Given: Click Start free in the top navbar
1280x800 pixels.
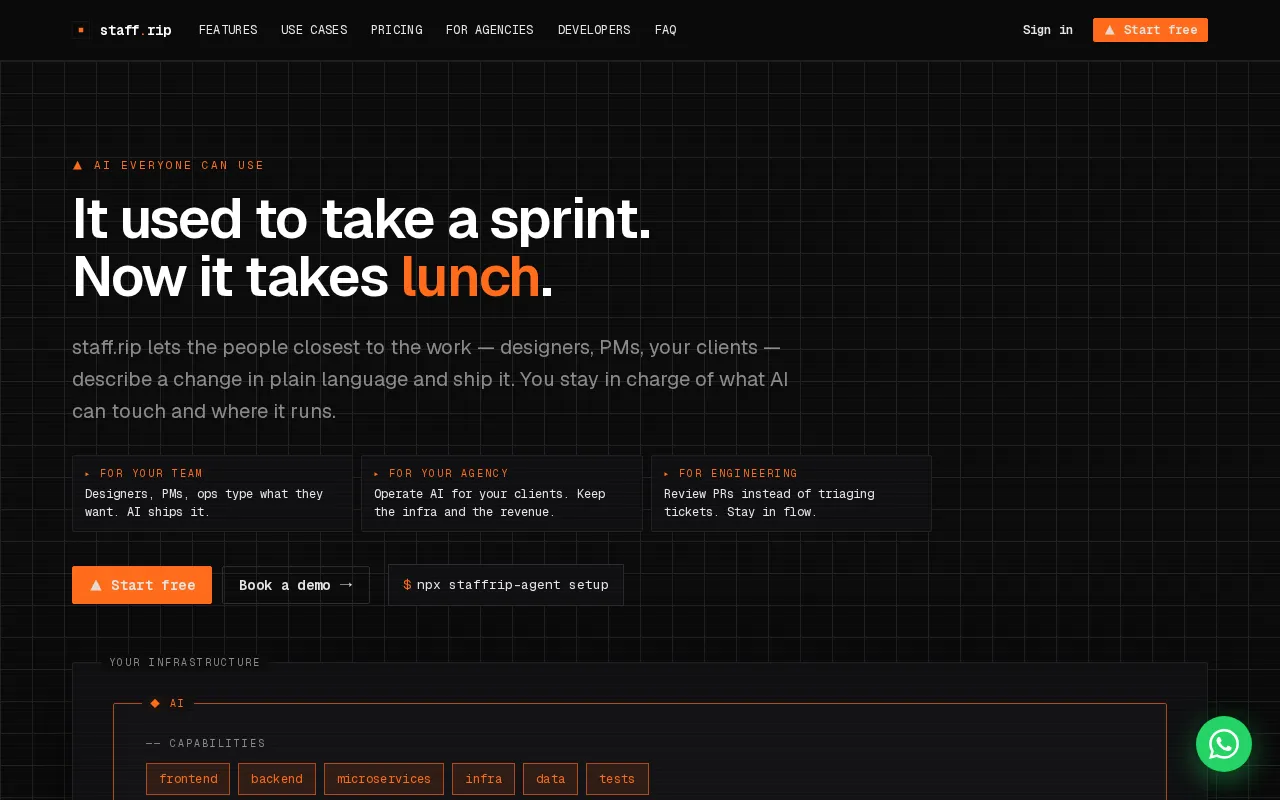Looking at the screenshot, I should (x=1150, y=30).
